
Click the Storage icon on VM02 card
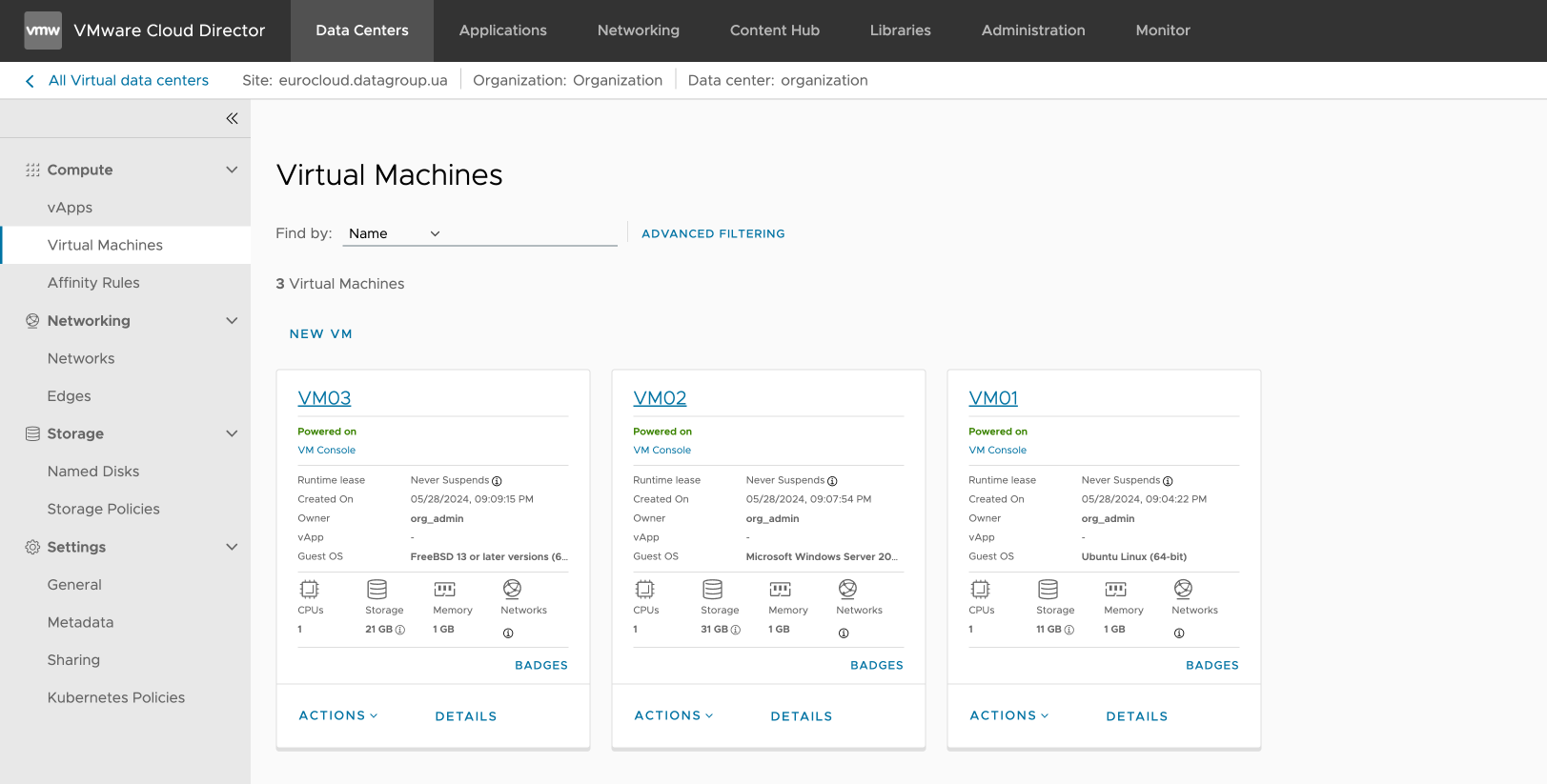713,589
